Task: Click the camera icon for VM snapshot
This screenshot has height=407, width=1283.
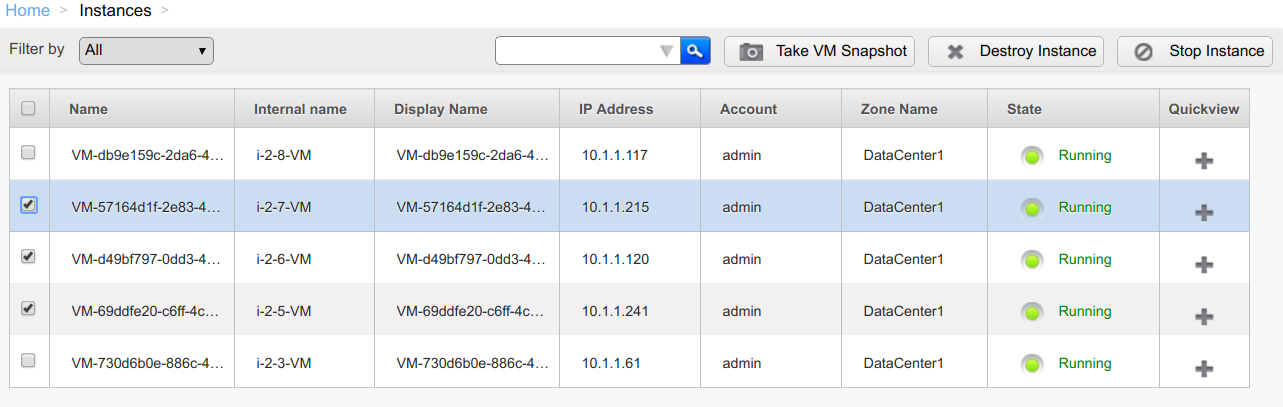Action: point(751,51)
